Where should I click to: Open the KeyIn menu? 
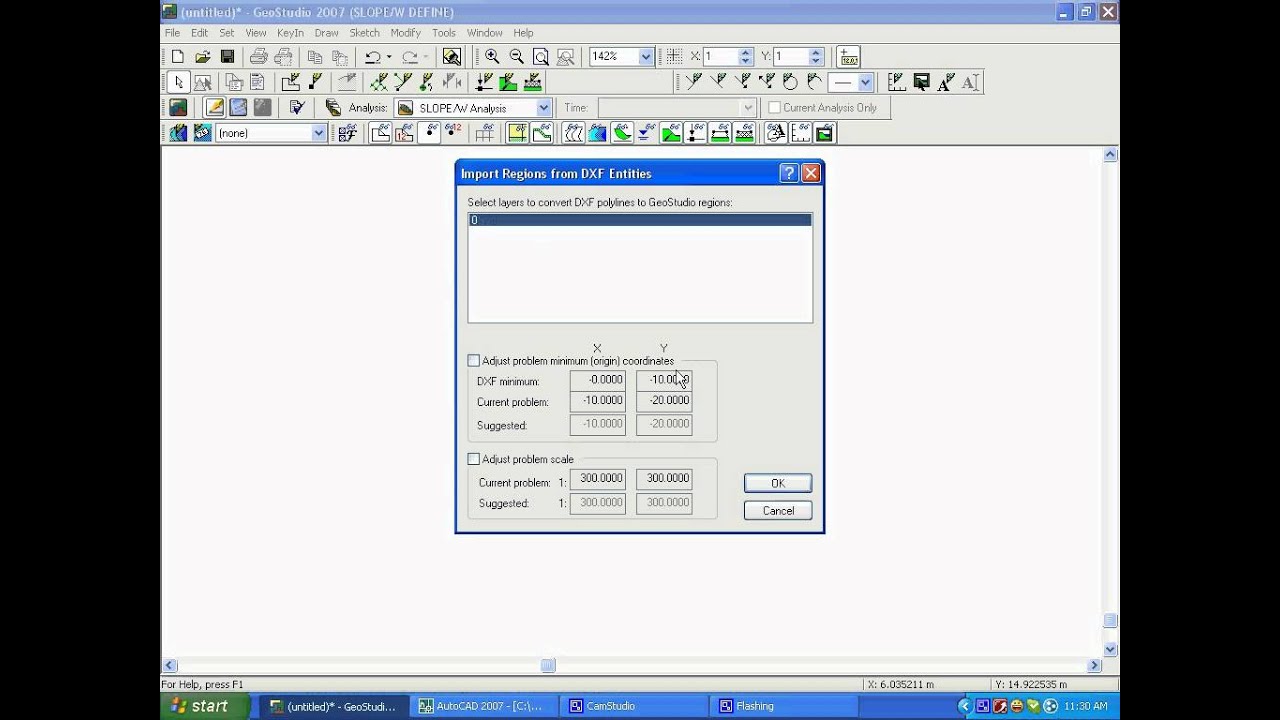[290, 33]
